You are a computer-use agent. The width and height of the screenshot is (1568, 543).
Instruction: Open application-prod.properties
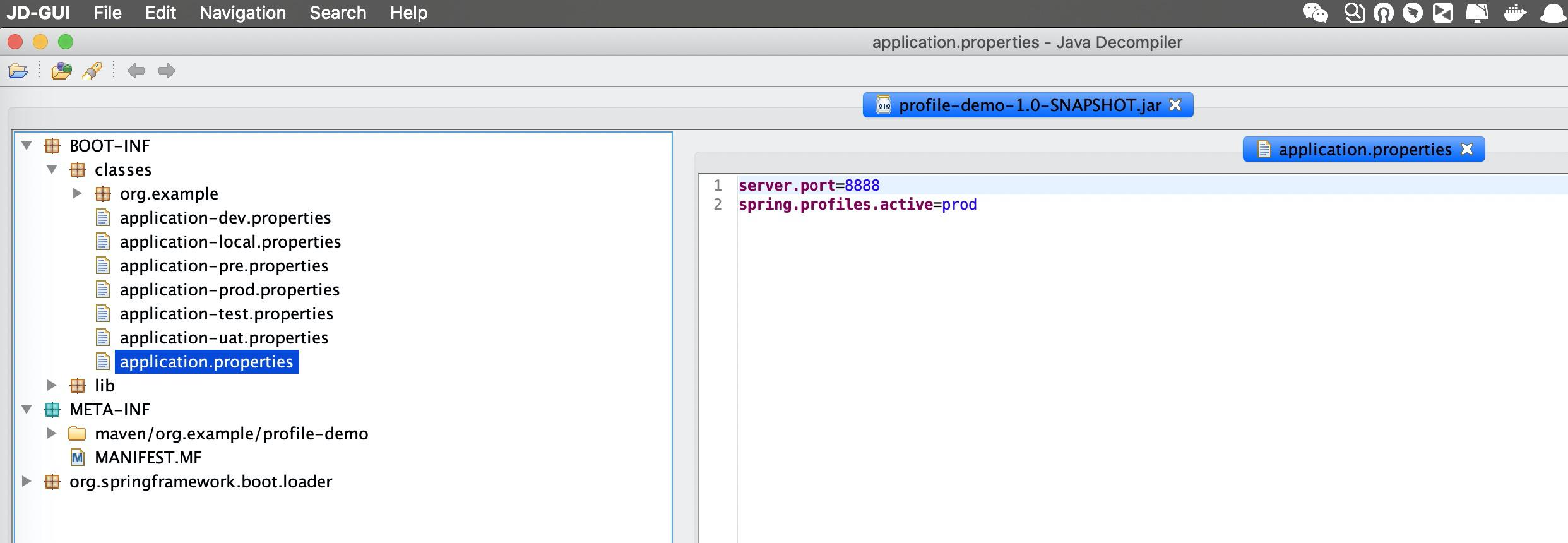click(x=230, y=290)
